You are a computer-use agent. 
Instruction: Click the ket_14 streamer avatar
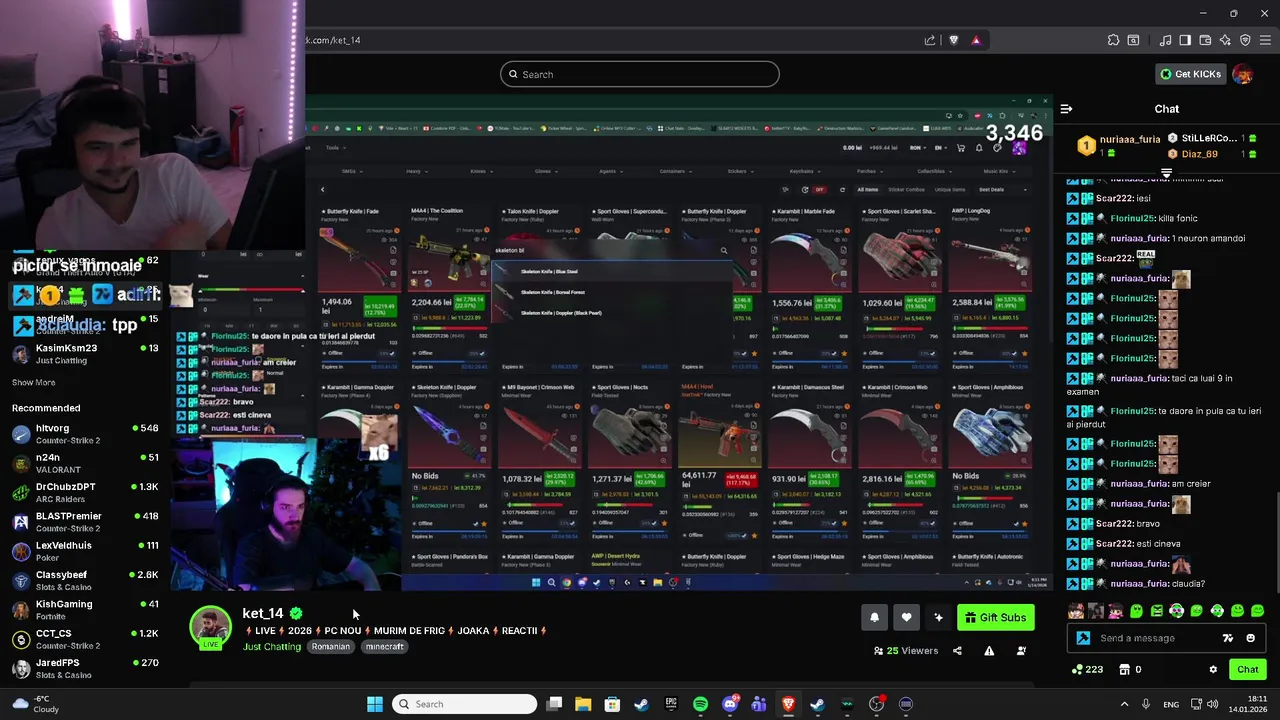[x=210, y=627]
